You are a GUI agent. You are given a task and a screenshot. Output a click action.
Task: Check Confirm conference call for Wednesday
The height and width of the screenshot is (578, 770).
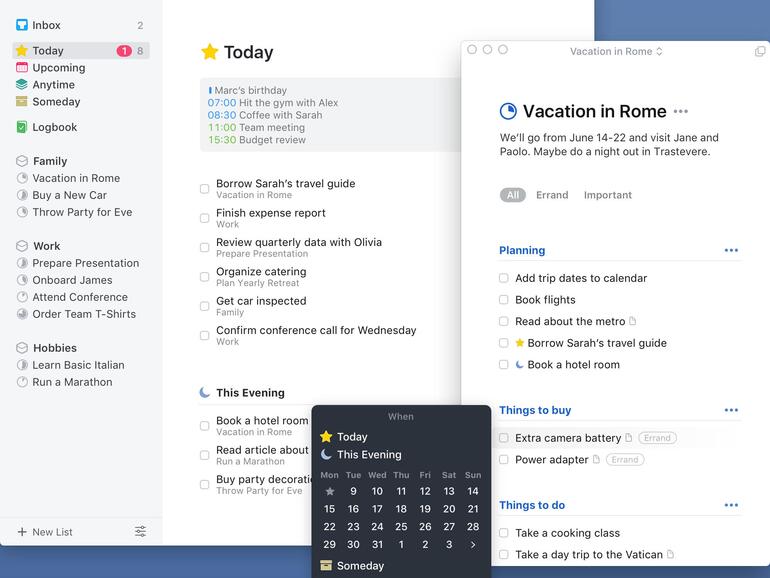205,335
